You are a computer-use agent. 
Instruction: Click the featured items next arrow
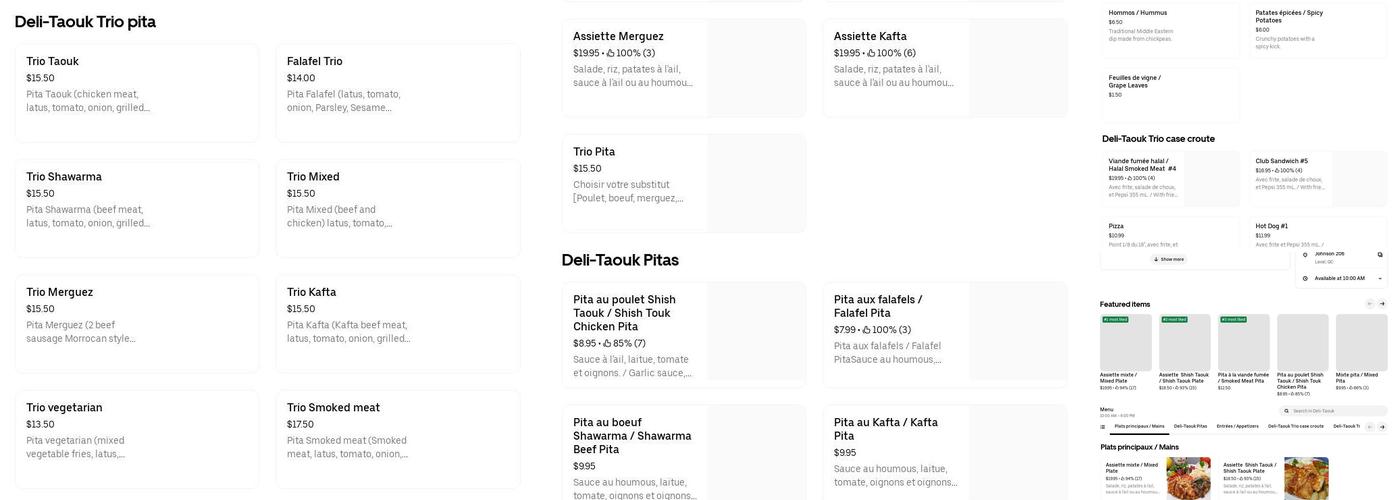point(1382,304)
